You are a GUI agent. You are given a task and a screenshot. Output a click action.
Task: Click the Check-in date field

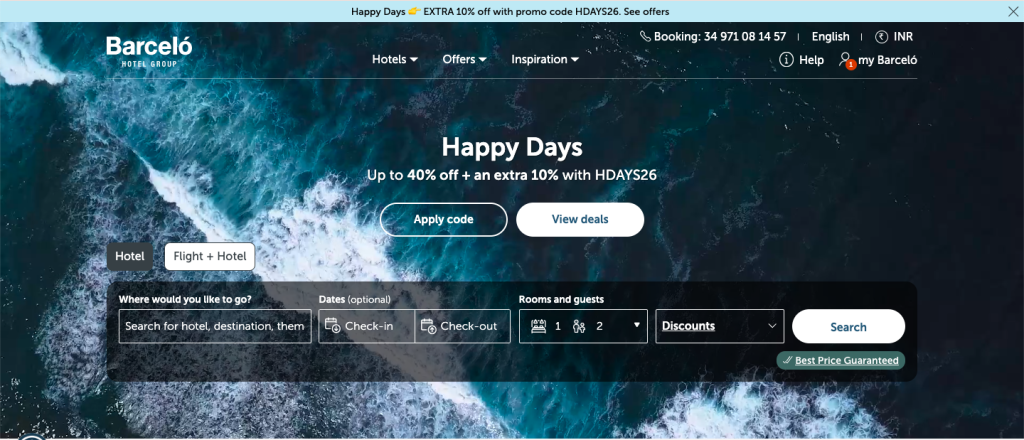pyautogui.click(x=366, y=326)
